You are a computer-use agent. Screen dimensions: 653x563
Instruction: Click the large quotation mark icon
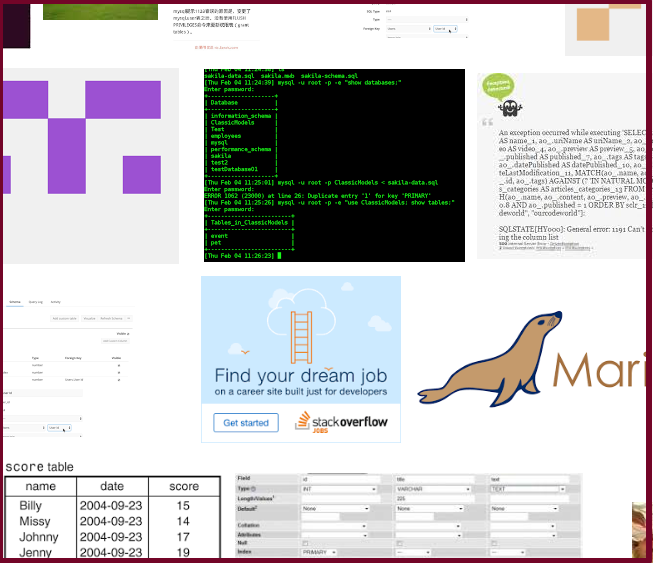point(488,123)
